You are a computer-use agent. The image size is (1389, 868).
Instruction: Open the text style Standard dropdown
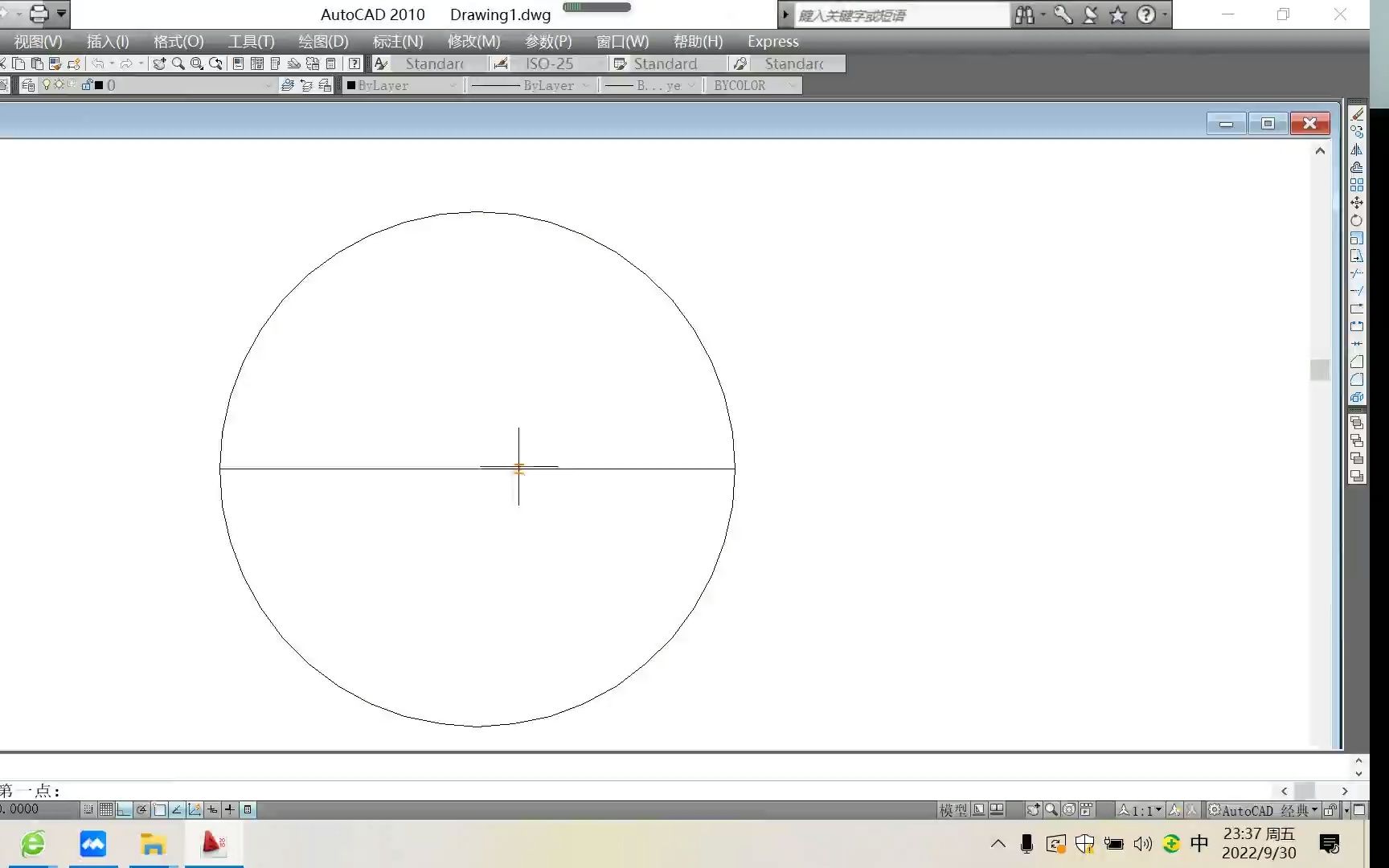[x=437, y=63]
